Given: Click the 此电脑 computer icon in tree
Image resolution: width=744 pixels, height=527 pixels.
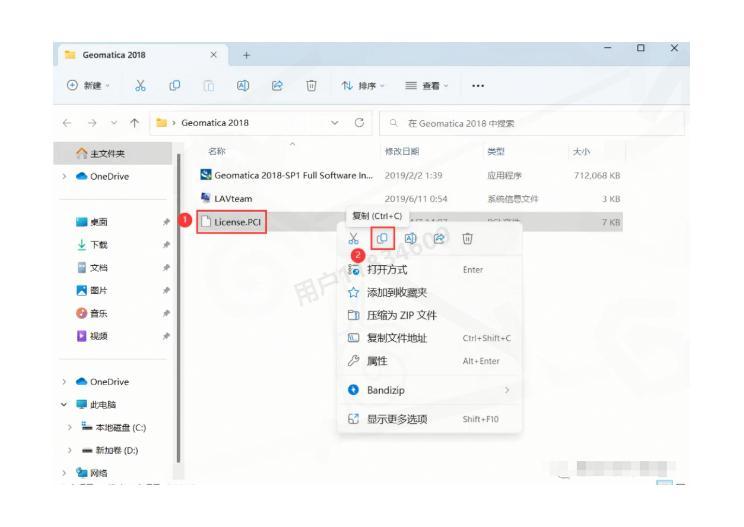Looking at the screenshot, I should [x=82, y=405].
